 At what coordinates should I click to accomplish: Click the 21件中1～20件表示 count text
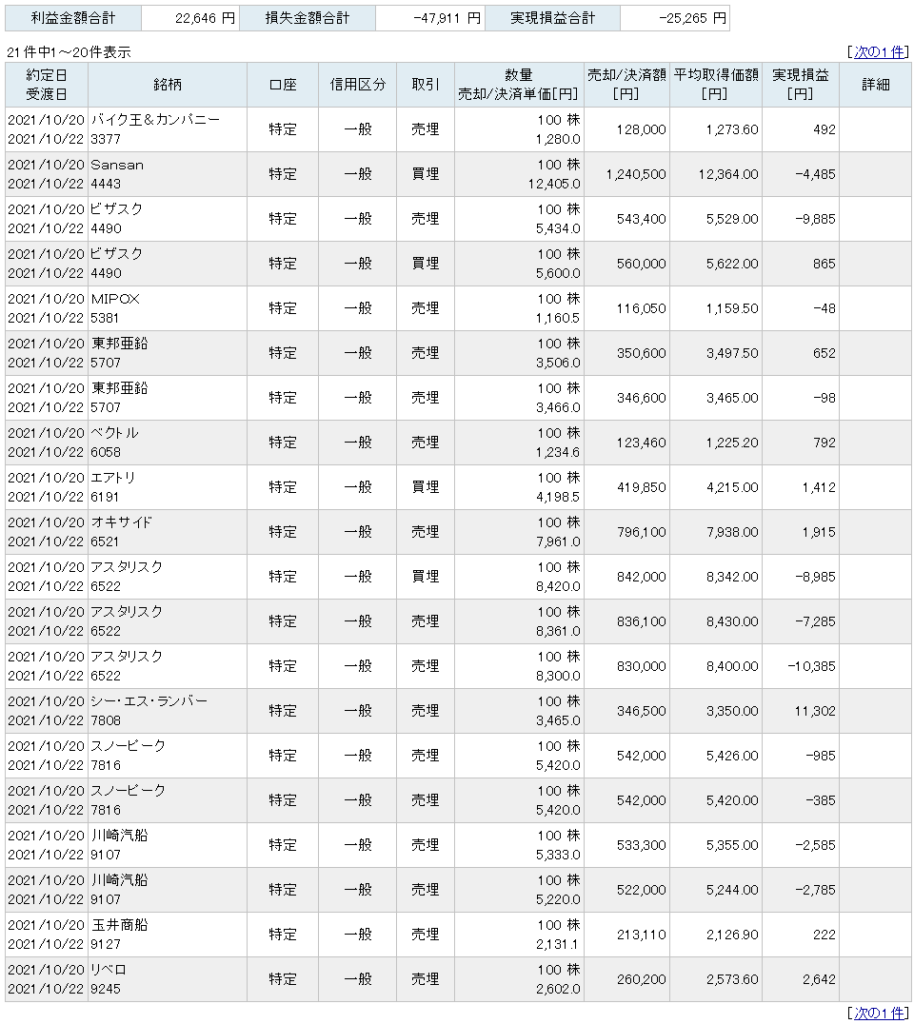pos(69,52)
